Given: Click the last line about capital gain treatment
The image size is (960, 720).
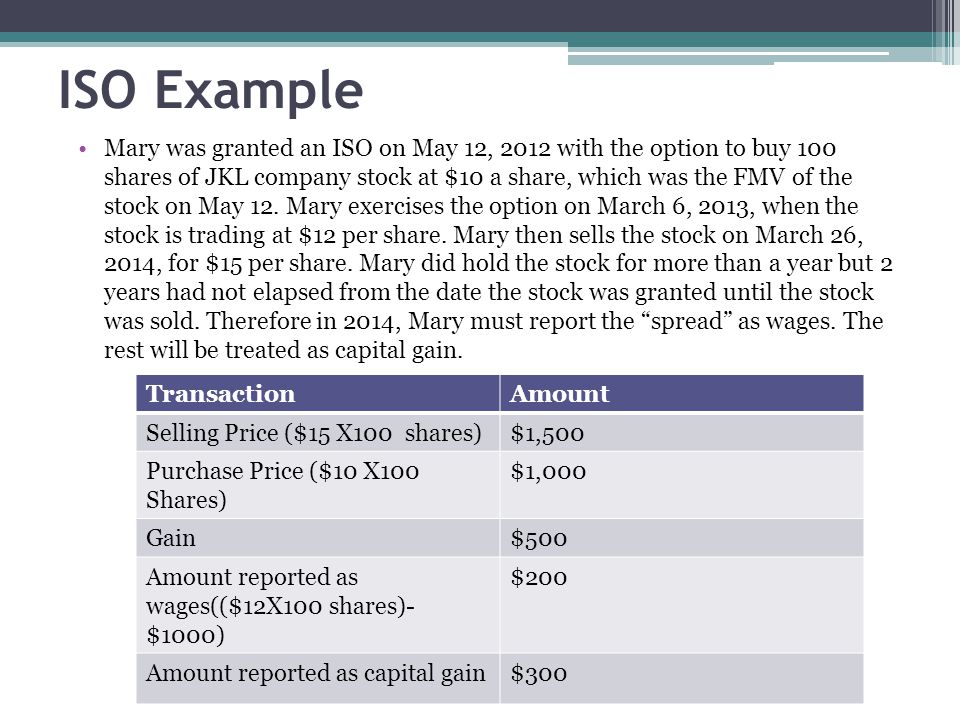Looking at the screenshot, I should click(x=283, y=350).
